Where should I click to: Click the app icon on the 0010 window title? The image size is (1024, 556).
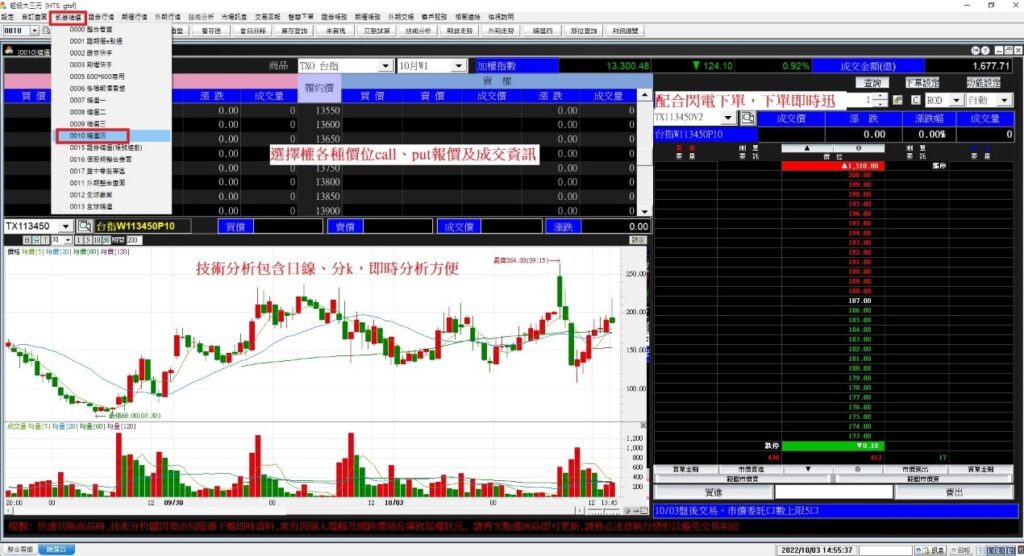tap(9, 50)
